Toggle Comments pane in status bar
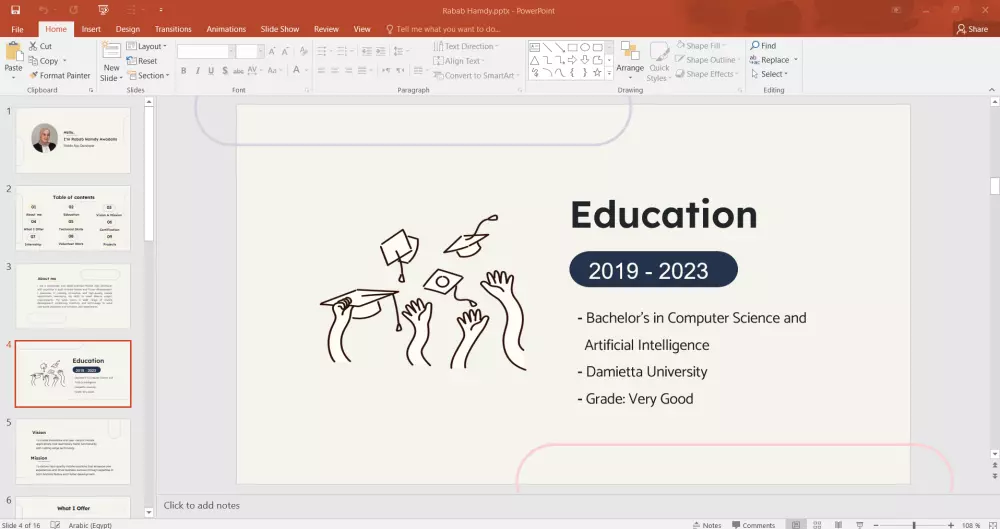1000x529 pixels. [753, 525]
